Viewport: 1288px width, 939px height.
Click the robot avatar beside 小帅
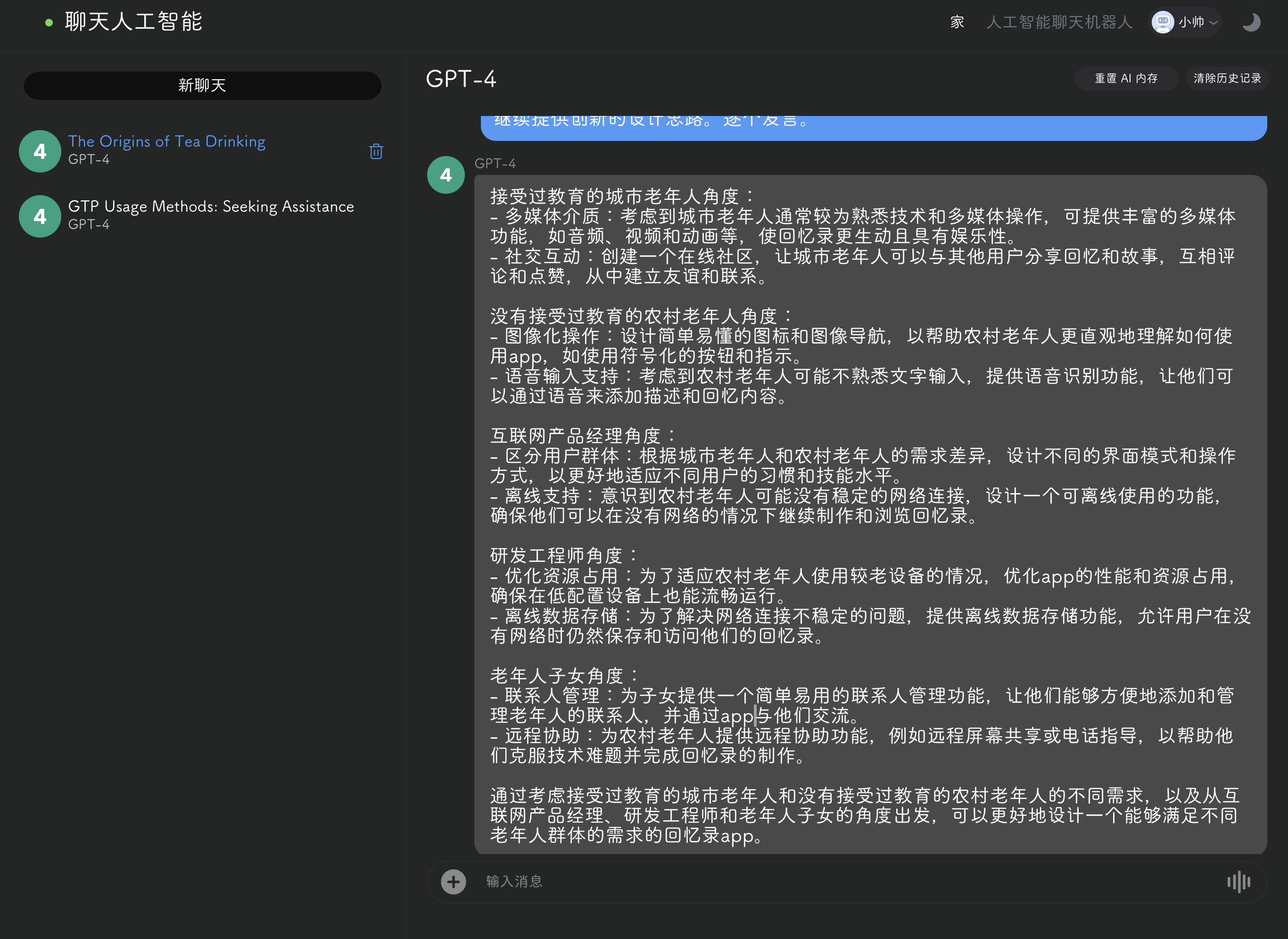click(1163, 23)
